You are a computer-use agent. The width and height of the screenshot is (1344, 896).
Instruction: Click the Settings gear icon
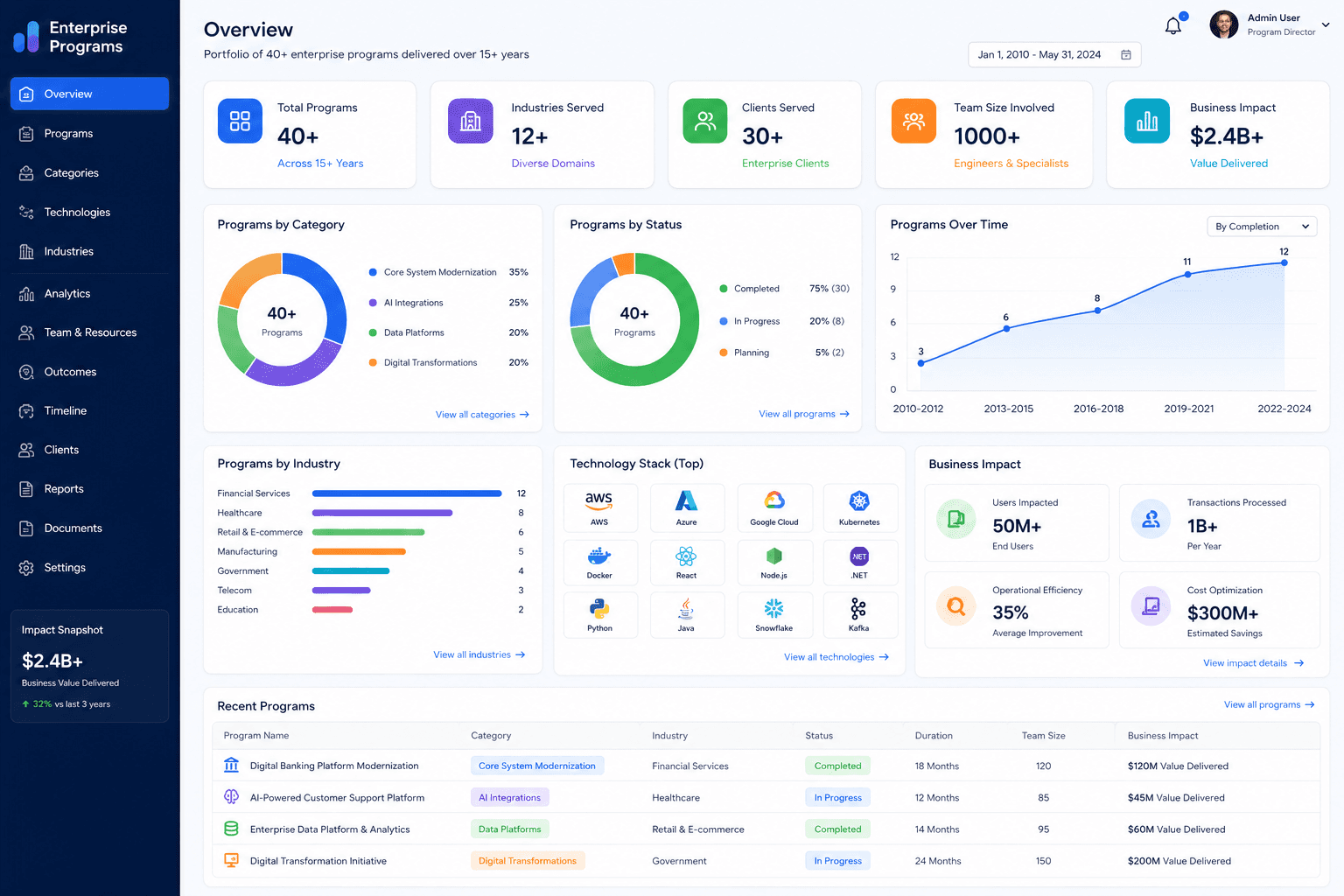coord(26,568)
